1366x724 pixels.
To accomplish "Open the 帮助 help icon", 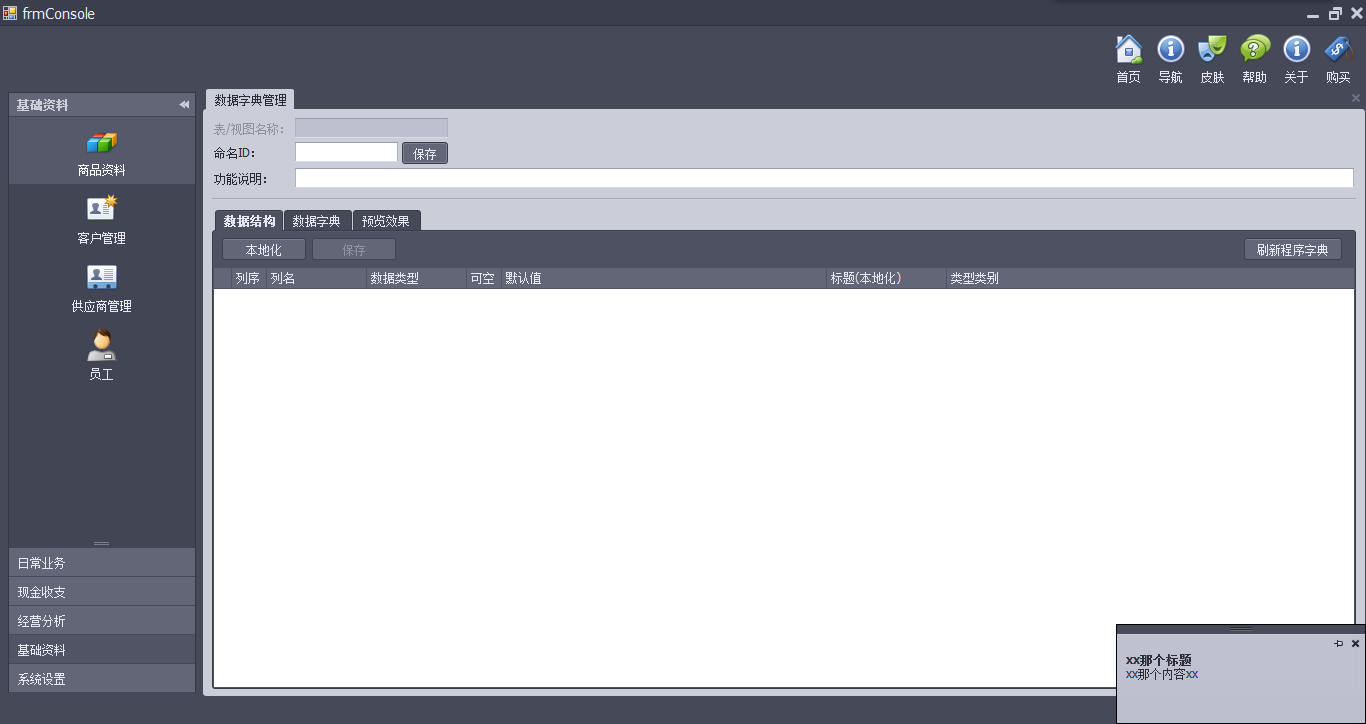I will [x=1254, y=50].
